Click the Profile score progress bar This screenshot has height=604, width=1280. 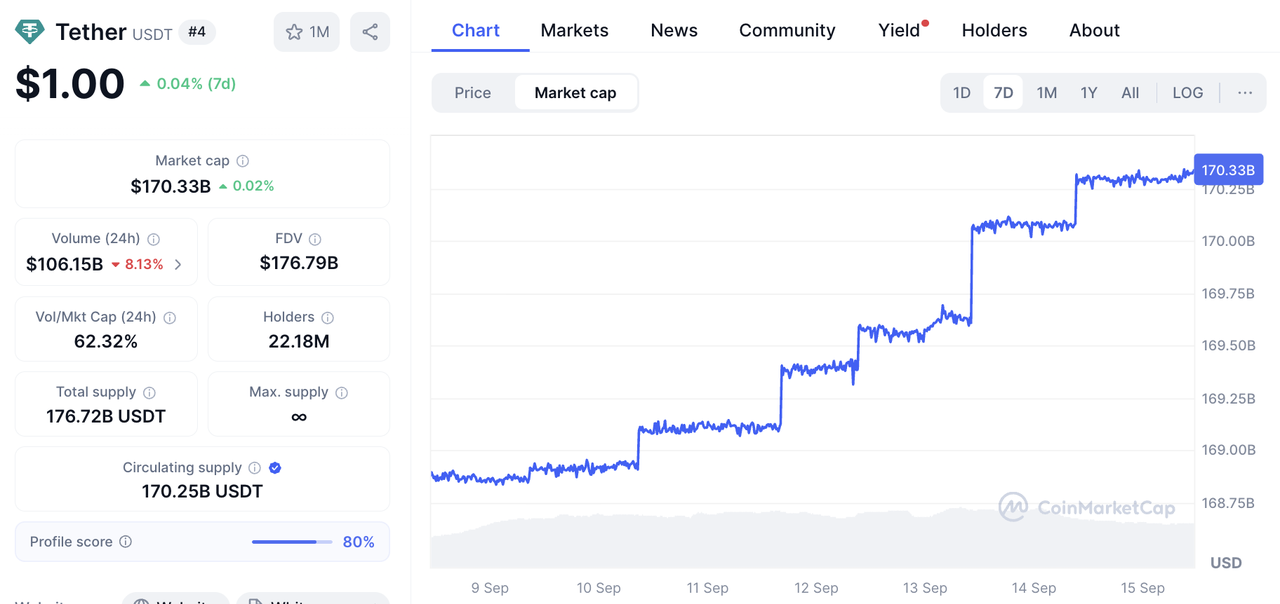click(x=292, y=542)
